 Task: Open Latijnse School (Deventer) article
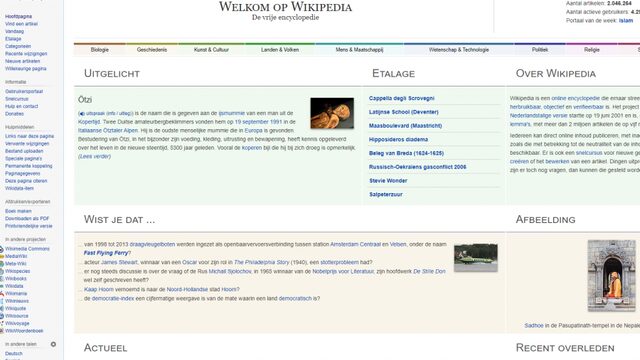point(404,112)
